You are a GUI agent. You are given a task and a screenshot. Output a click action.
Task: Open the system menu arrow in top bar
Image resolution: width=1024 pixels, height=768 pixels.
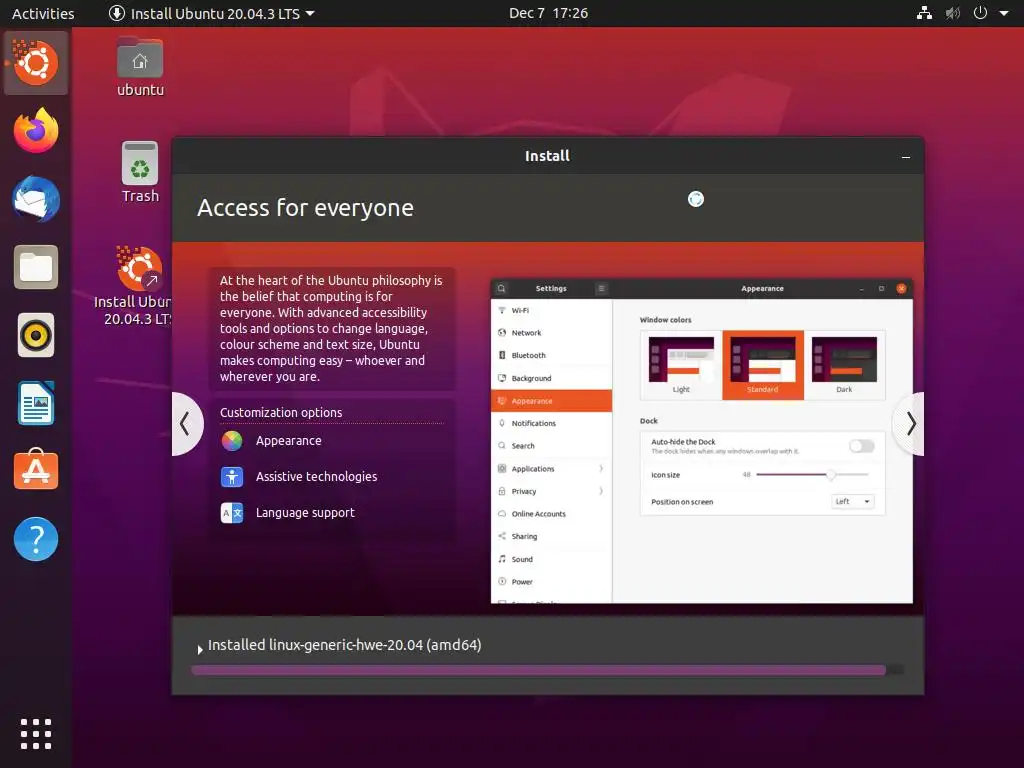[x=1004, y=13]
